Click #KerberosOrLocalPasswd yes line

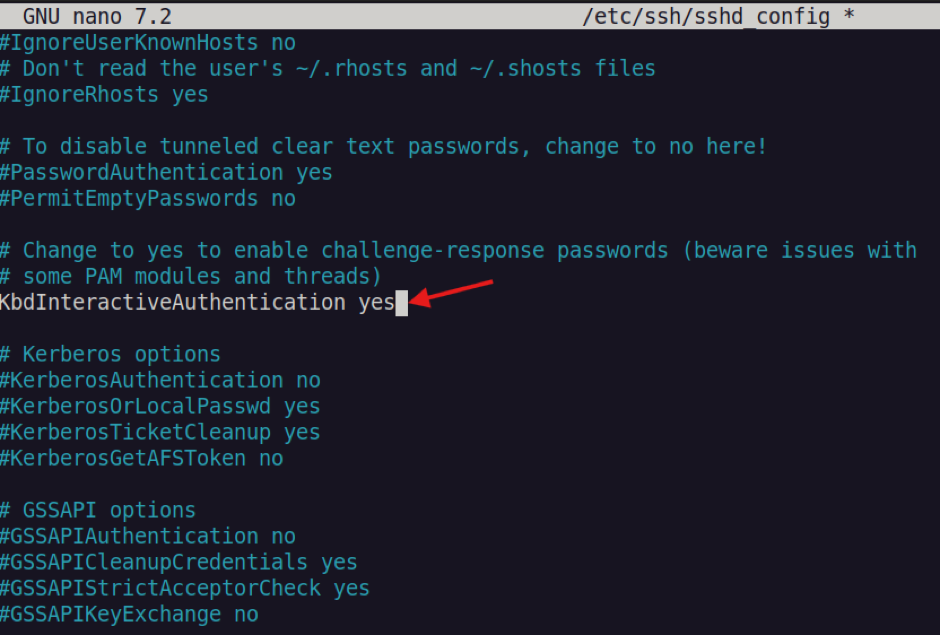pyautogui.click(x=160, y=407)
